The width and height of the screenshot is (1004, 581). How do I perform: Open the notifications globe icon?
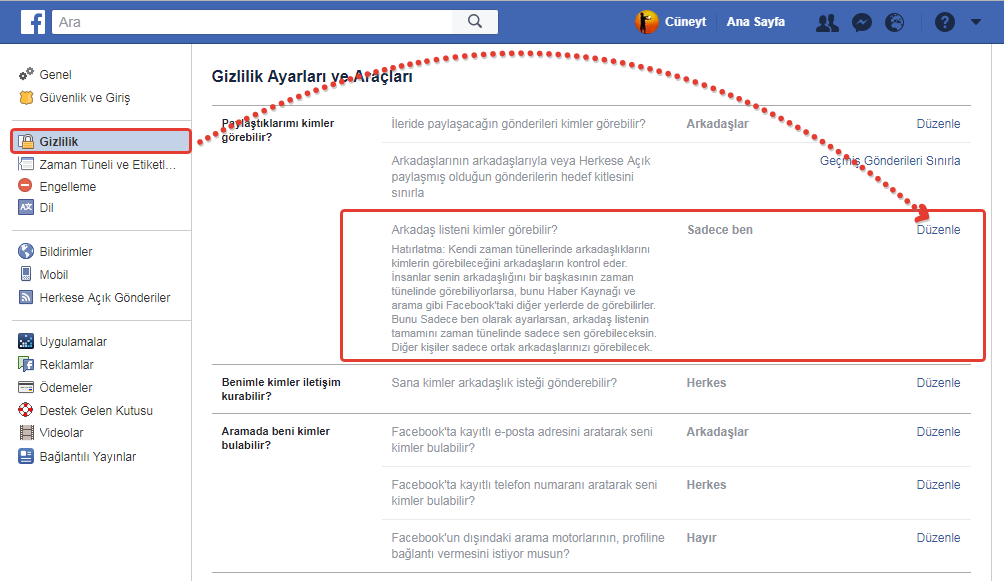(895, 22)
